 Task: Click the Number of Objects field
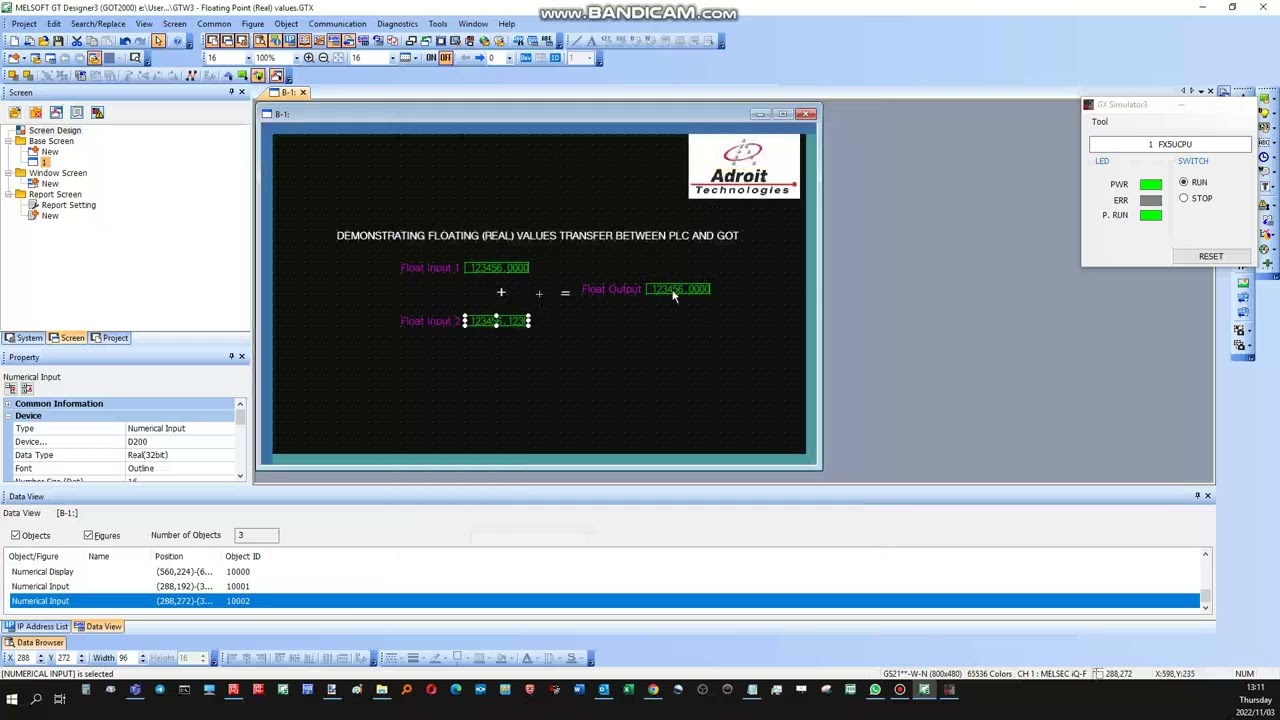click(257, 536)
